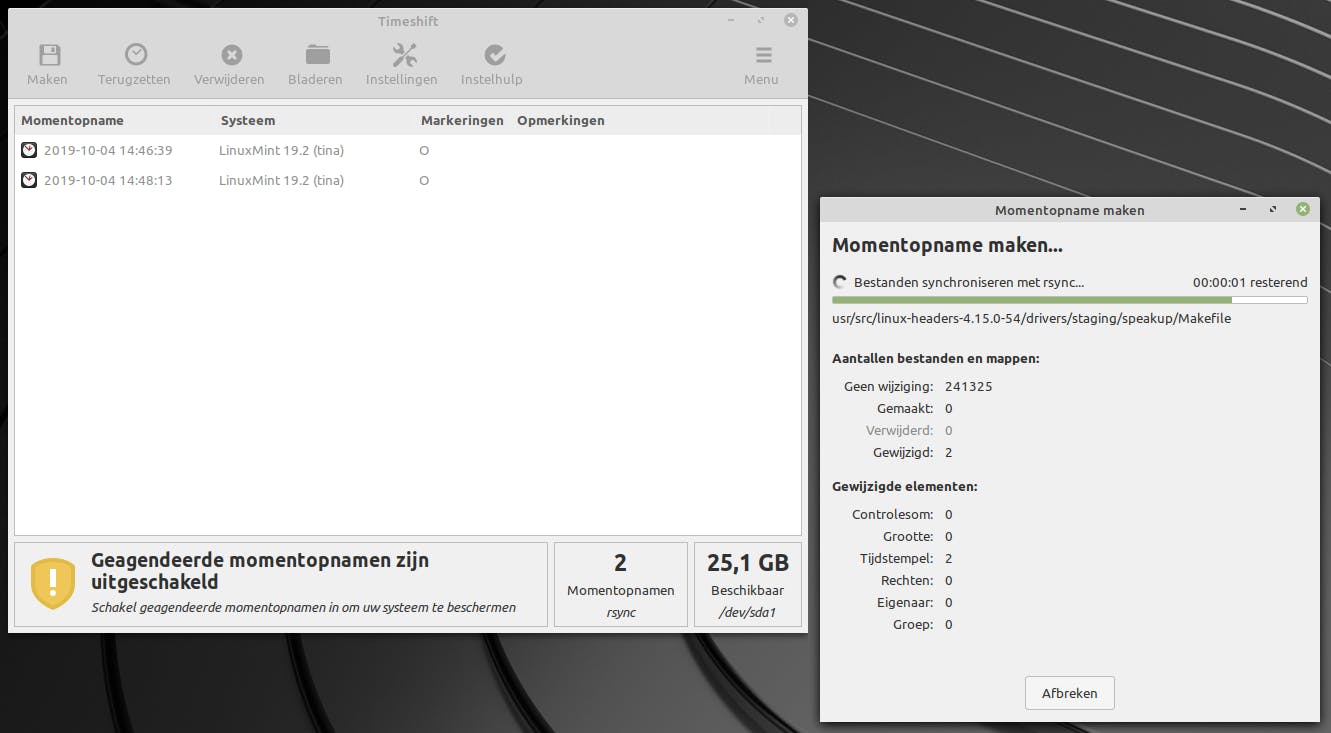Viewport: 1331px width, 733px height.
Task: Click the Terugzetten (restore) clock icon
Action: click(135, 55)
